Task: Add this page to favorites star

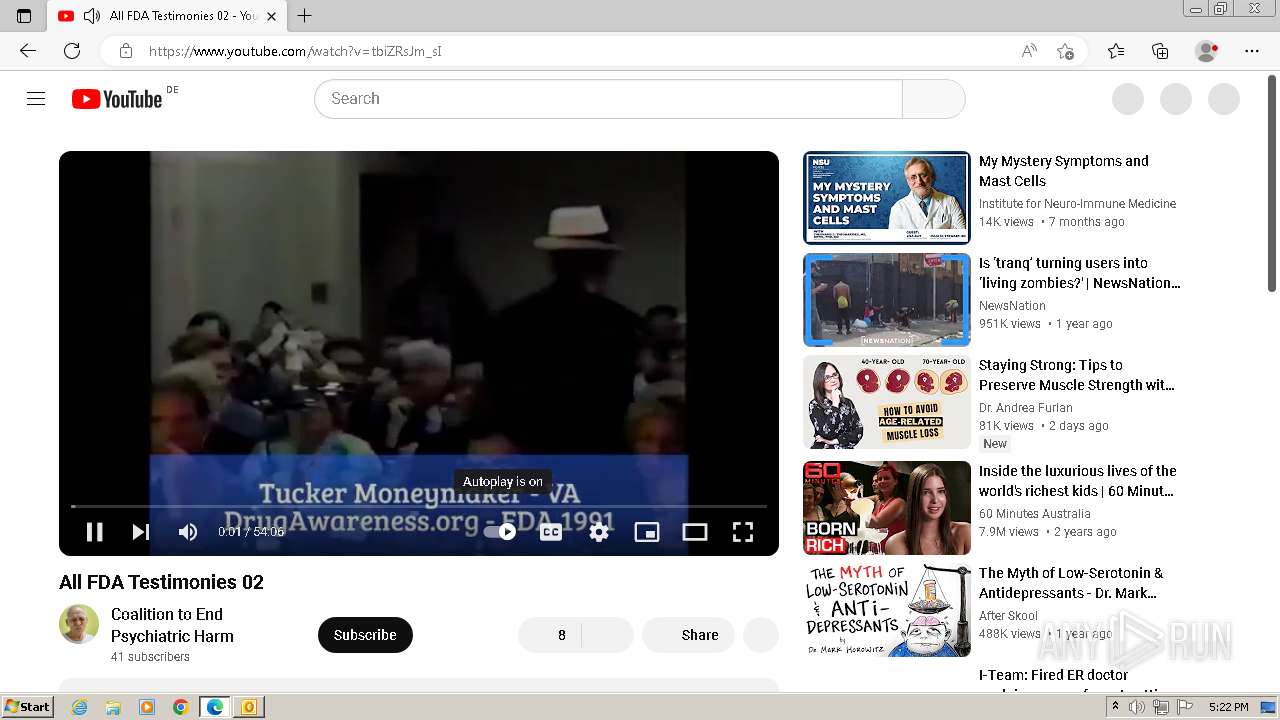Action: click(1066, 51)
